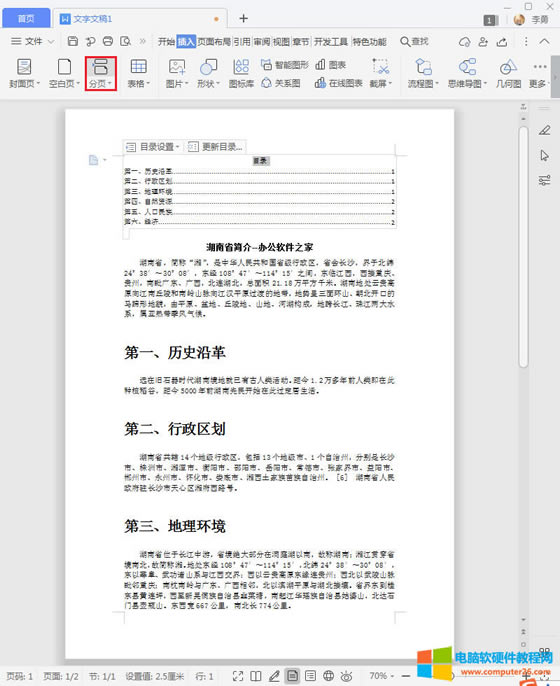Click the save icon in quick toolbar

click(73, 41)
